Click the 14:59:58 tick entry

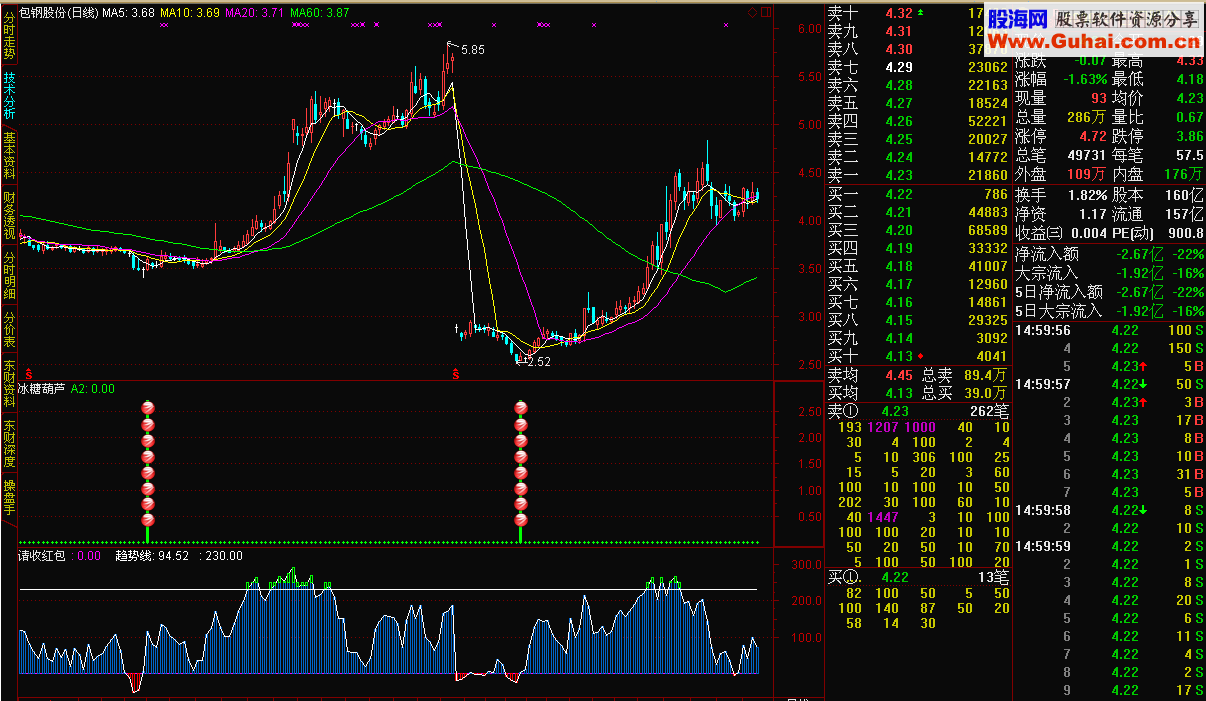(x=1109, y=510)
